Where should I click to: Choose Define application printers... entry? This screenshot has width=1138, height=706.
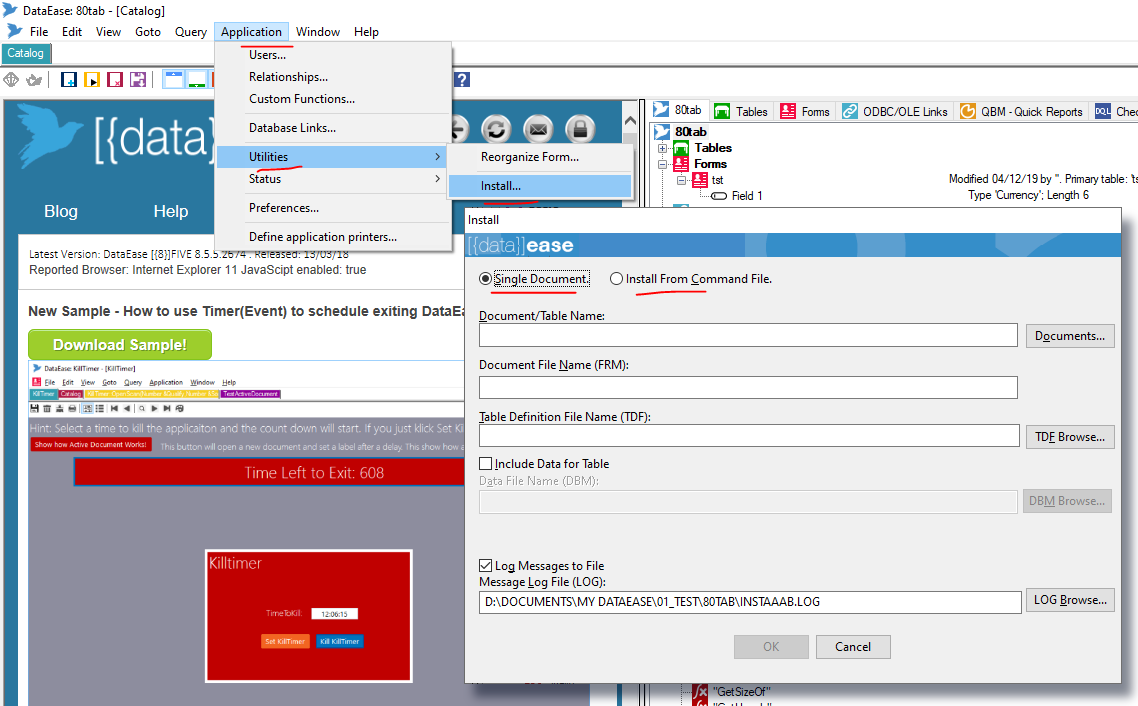(x=333, y=237)
